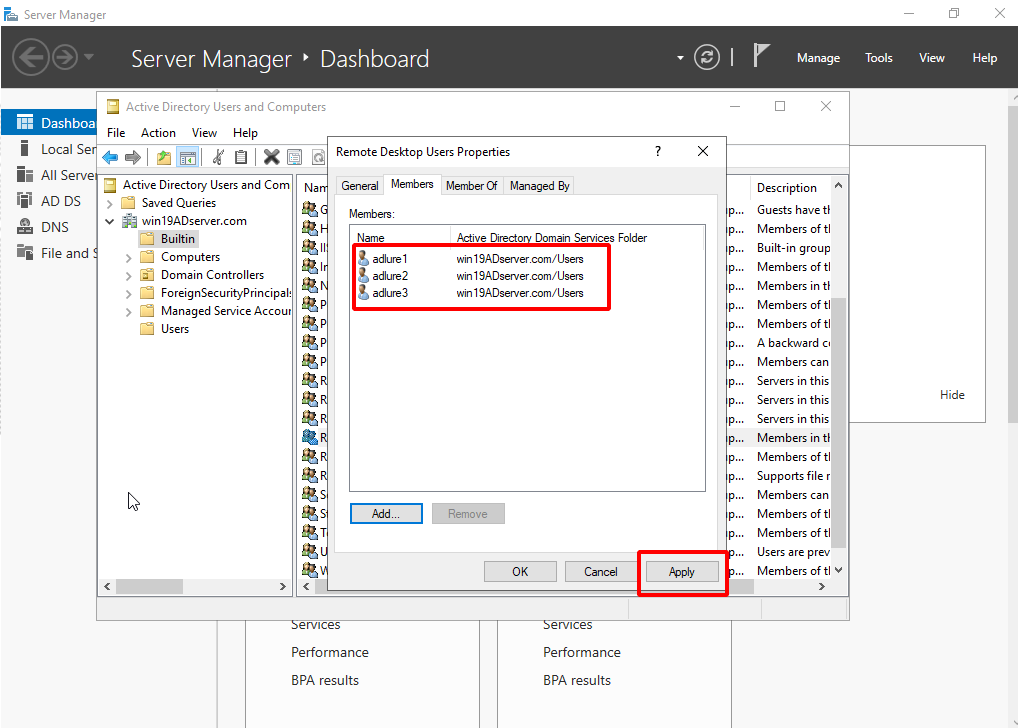Screen dimensions: 1018x728
Task: Open the Notifications flag in Server Manager
Action: point(761,56)
